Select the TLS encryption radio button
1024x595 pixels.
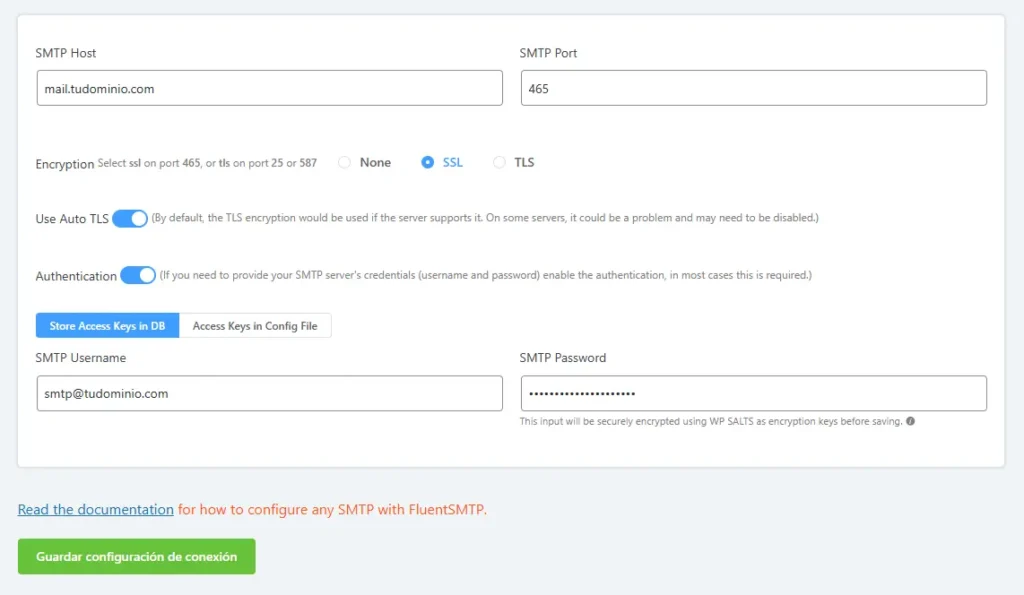(x=499, y=163)
